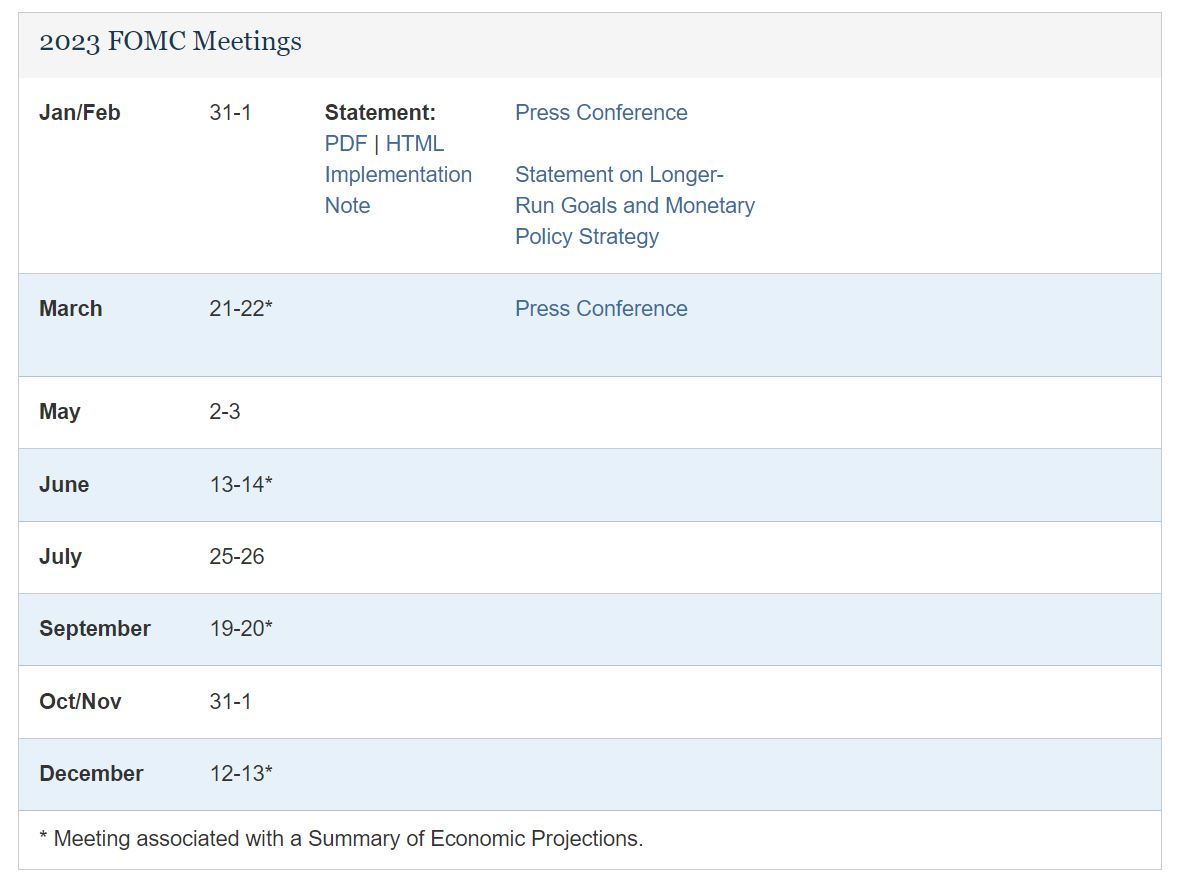Select the September row label
1184x889 pixels.
(x=94, y=629)
